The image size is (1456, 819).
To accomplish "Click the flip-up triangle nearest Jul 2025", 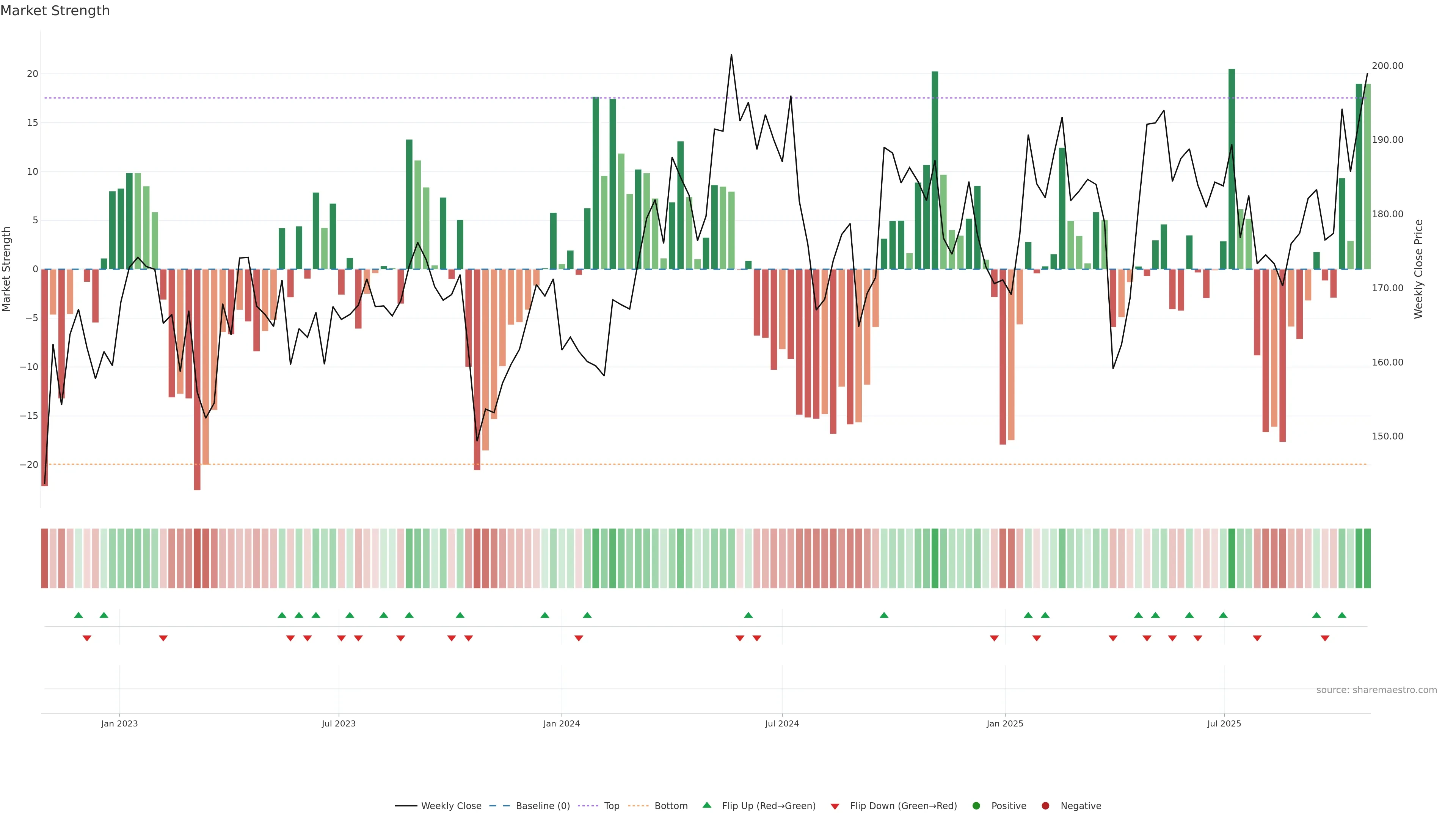I will [x=1223, y=615].
